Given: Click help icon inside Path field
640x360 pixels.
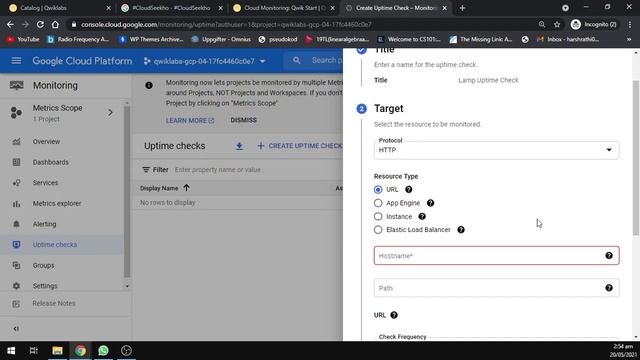Looking at the screenshot, I should coord(609,288).
